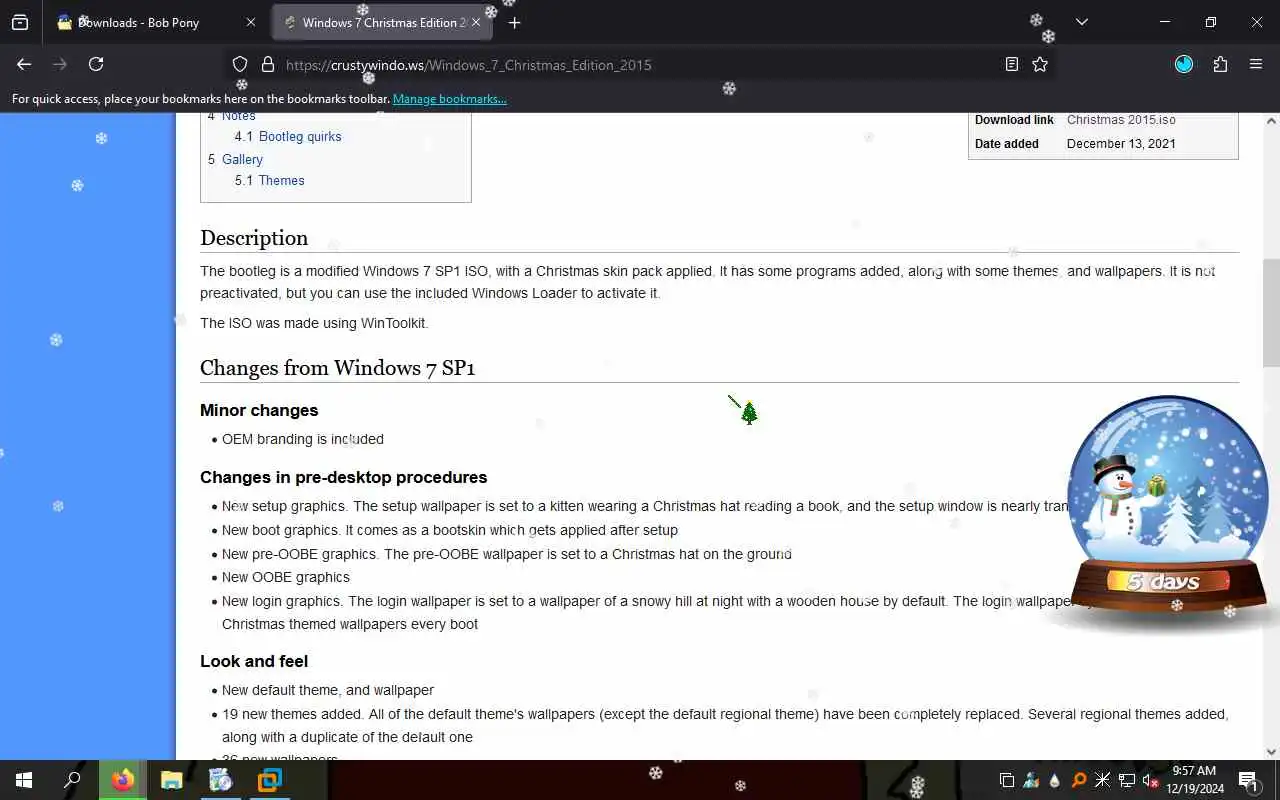Click the Changes from Windows 7 SP1 heading

click(x=337, y=368)
